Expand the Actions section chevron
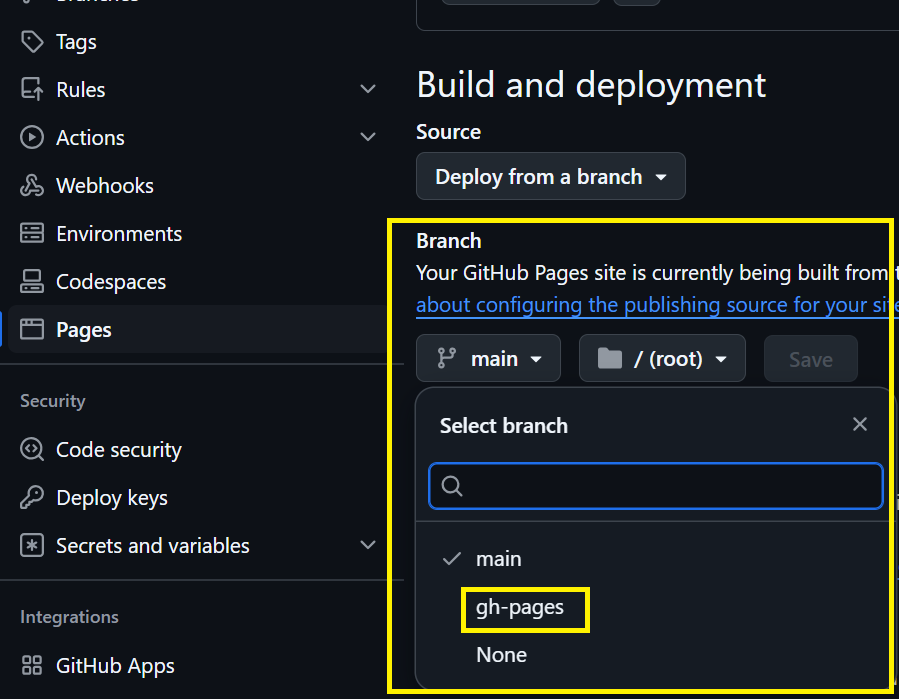The height and width of the screenshot is (699, 899). tap(368, 136)
